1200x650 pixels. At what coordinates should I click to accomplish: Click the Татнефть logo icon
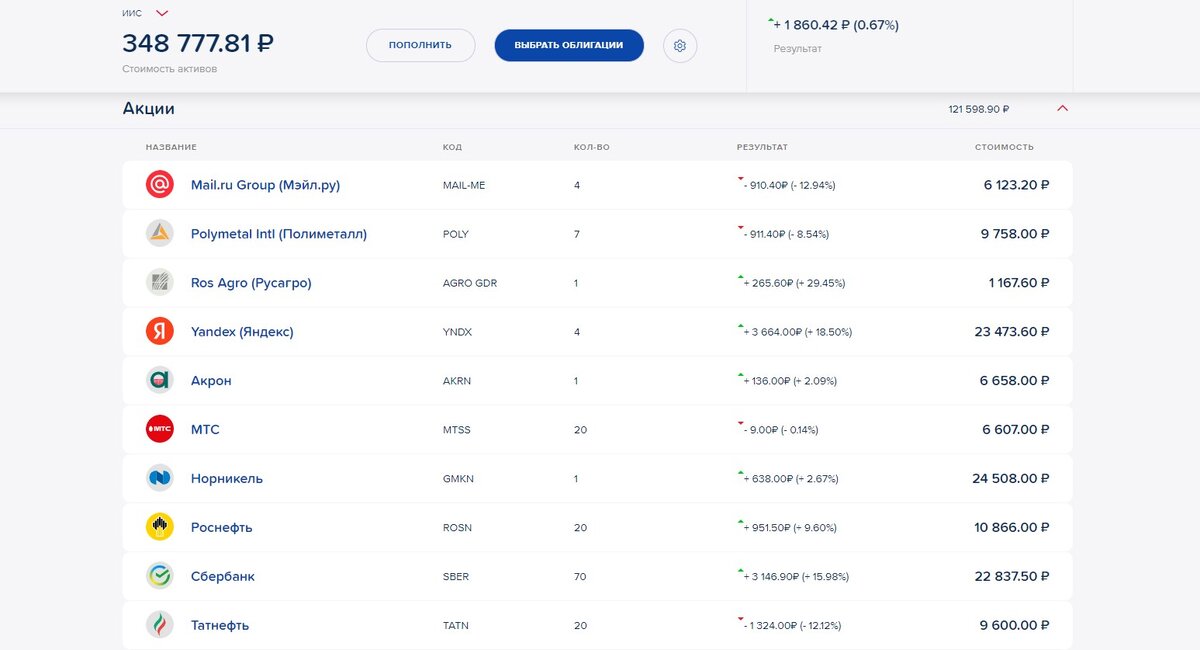[160, 626]
